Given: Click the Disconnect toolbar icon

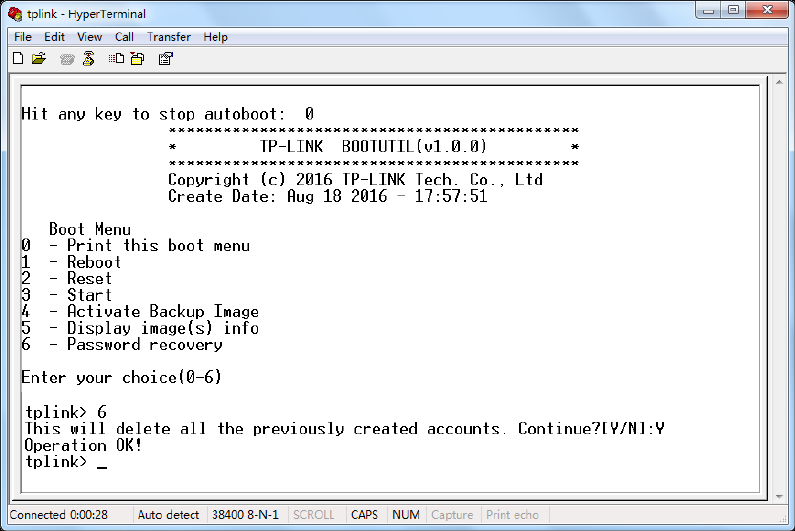Looking at the screenshot, I should (x=89, y=59).
